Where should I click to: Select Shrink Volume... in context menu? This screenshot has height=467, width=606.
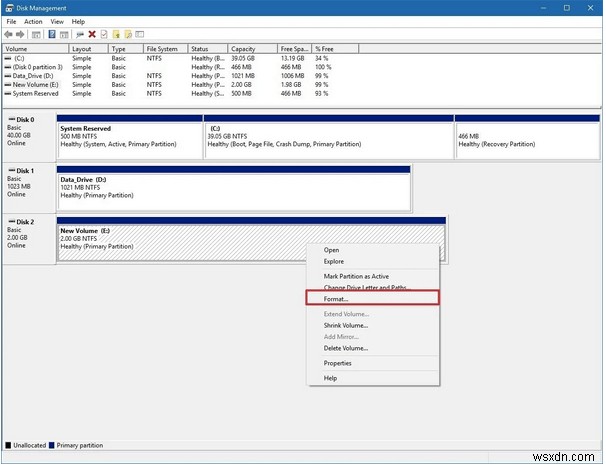click(345, 325)
